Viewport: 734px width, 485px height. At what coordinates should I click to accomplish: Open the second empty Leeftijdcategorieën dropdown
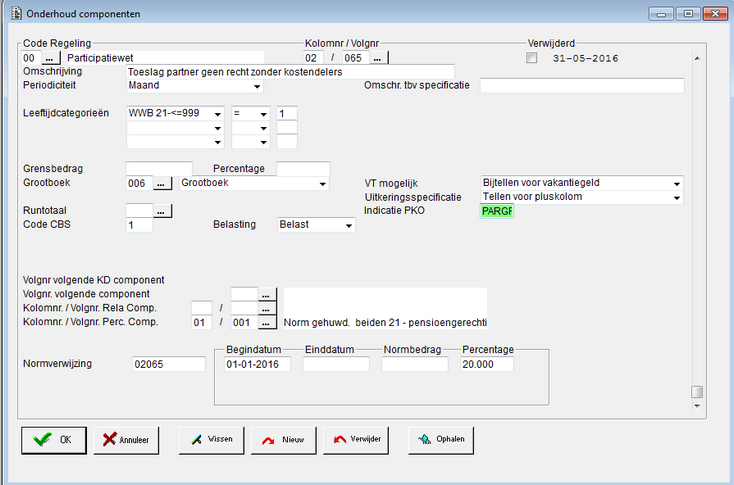tap(218, 128)
